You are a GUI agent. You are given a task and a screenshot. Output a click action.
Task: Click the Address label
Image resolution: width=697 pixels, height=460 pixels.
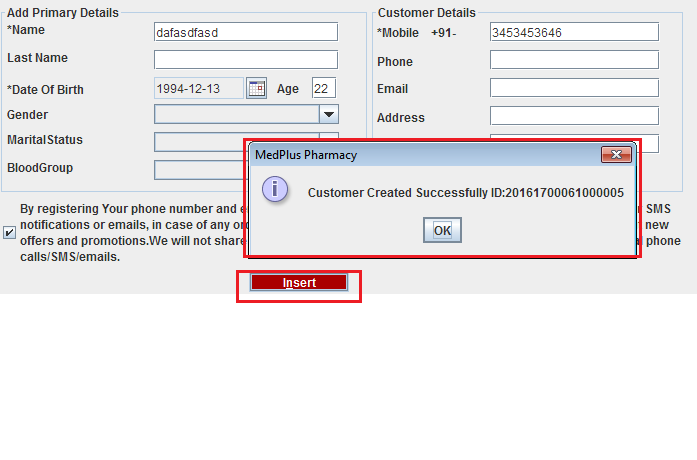click(x=401, y=117)
